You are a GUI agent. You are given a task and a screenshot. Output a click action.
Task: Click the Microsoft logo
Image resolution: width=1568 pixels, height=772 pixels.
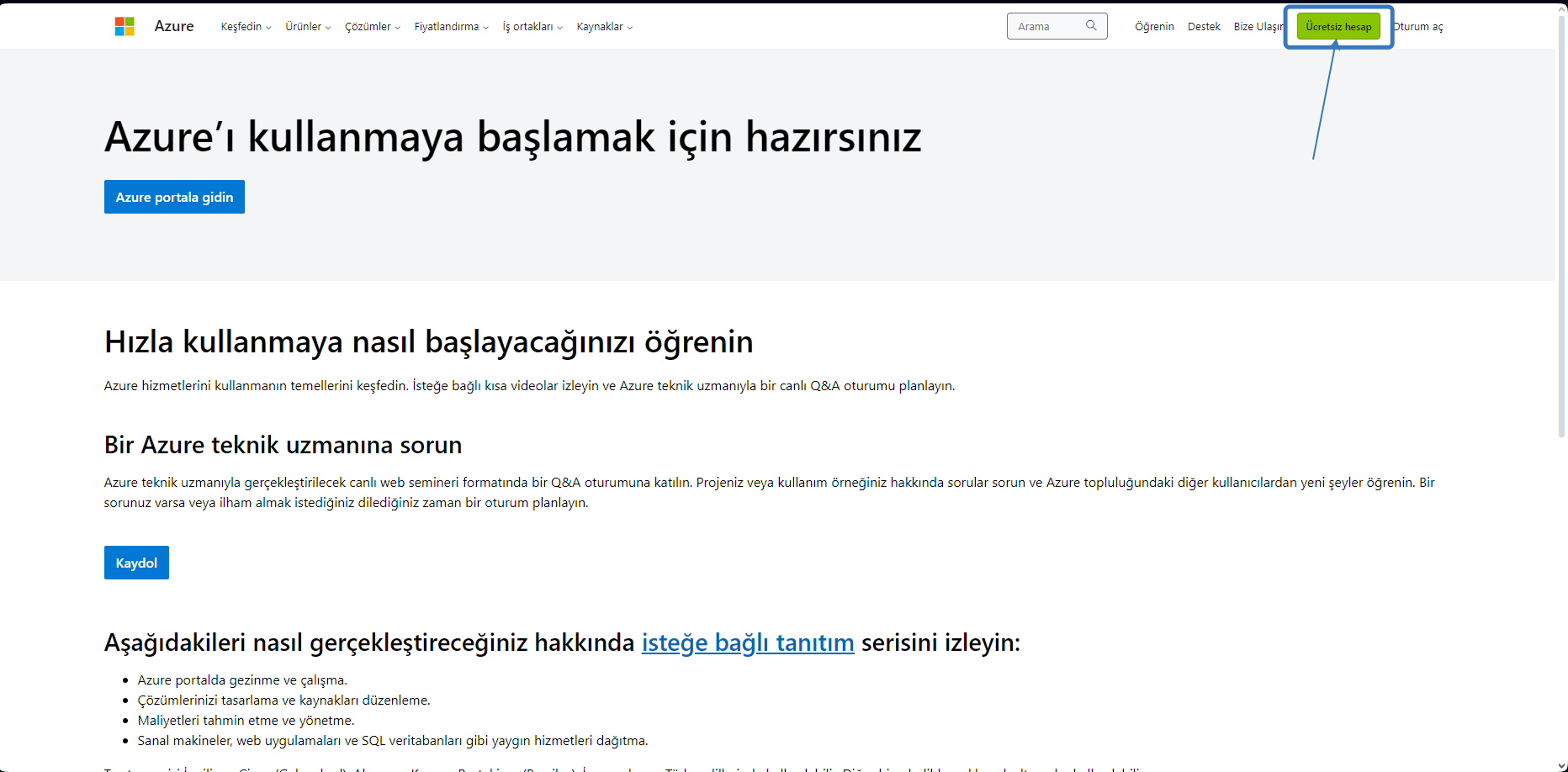(x=124, y=26)
